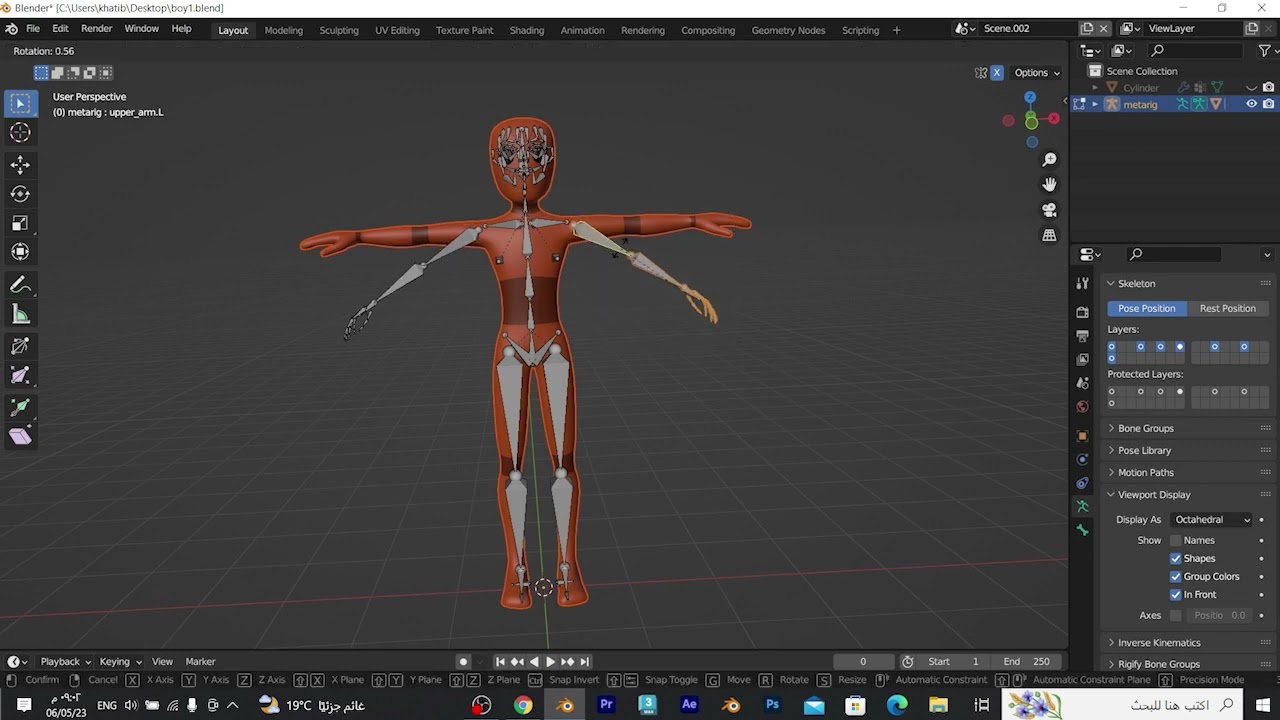This screenshot has width=1280, height=720.
Task: Select the Cylinder object in outliner
Action: (1140, 88)
